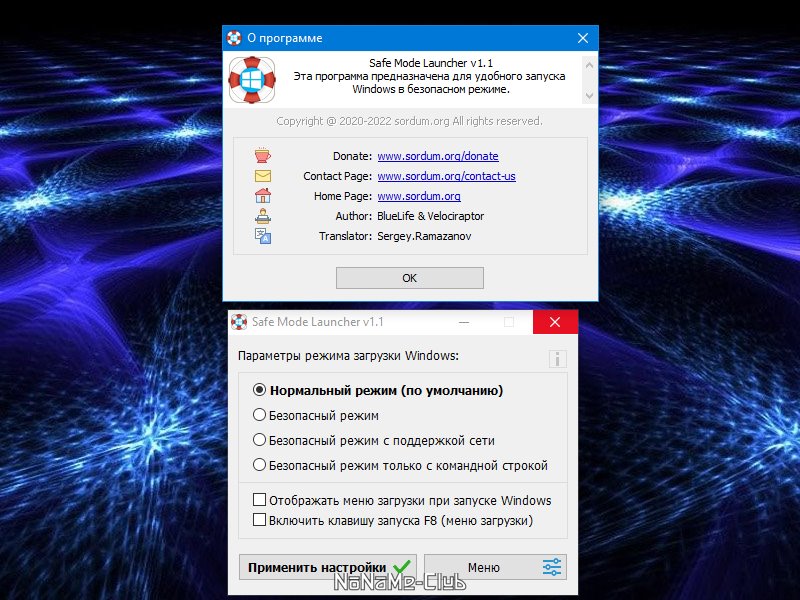Click the large lifebuoy Safe Mode Launcher logo
800x600 pixels.
(x=252, y=80)
